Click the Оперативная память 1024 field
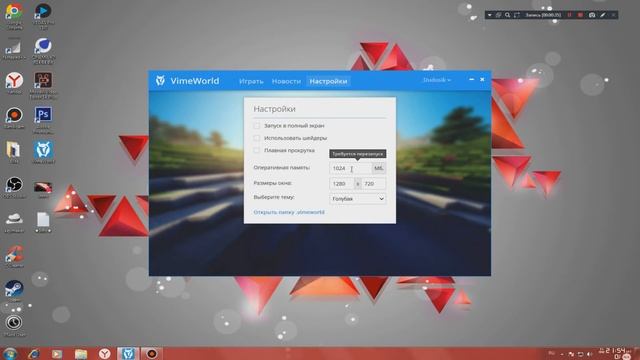 (351, 168)
